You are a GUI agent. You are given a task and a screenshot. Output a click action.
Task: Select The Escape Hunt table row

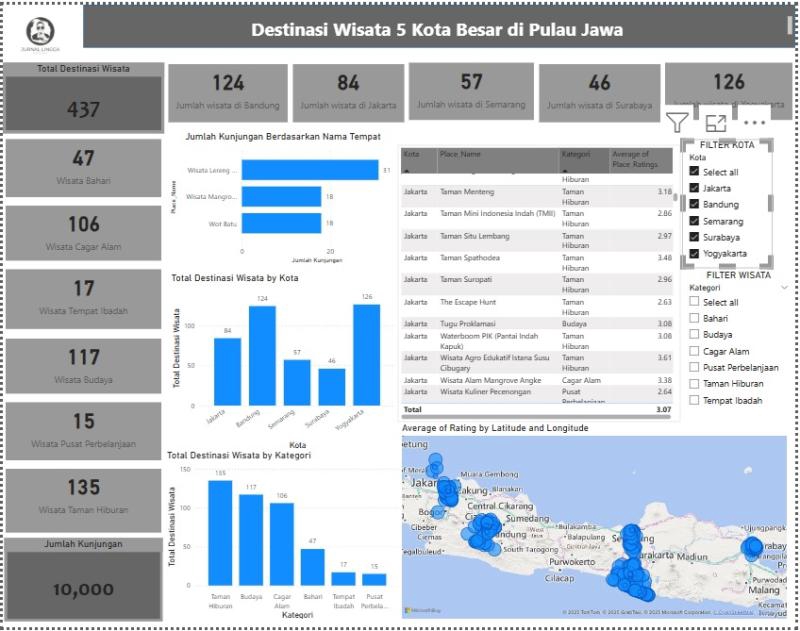[x=537, y=307]
